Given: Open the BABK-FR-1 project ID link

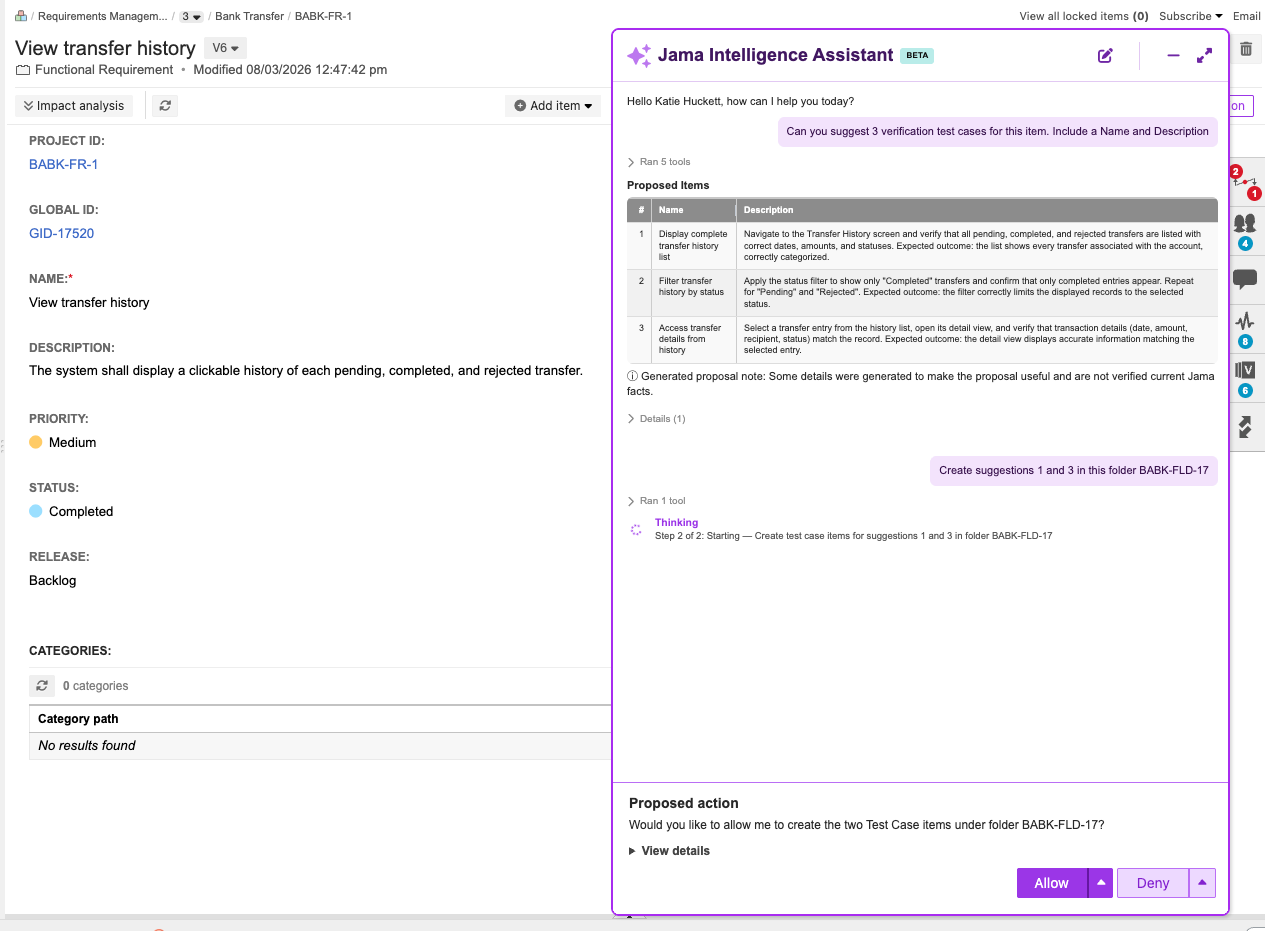Looking at the screenshot, I should pos(63,164).
